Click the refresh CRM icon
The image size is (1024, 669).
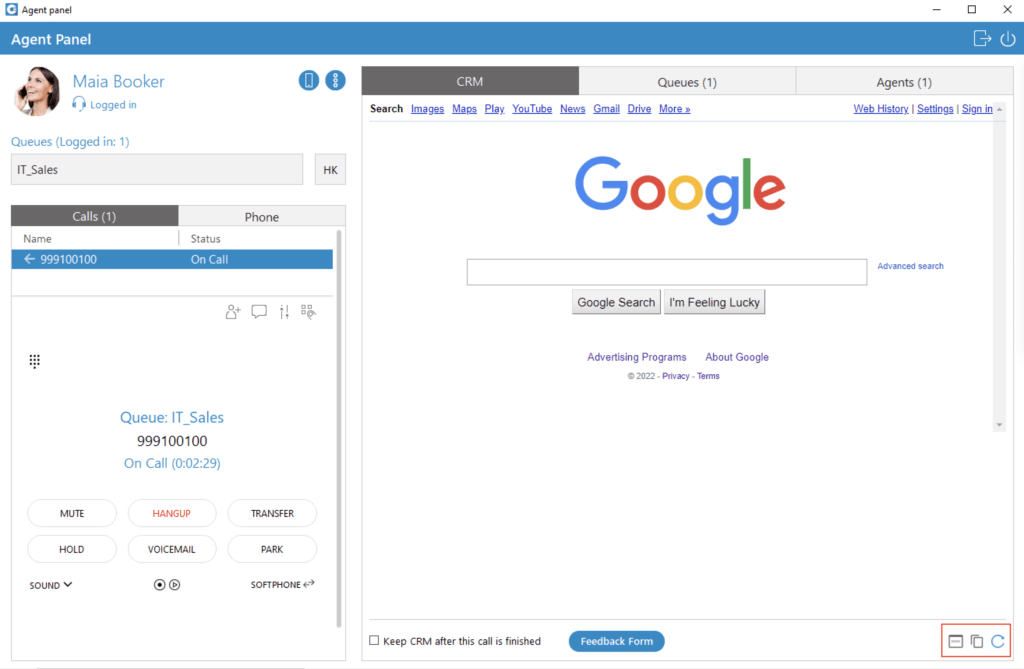(998, 641)
